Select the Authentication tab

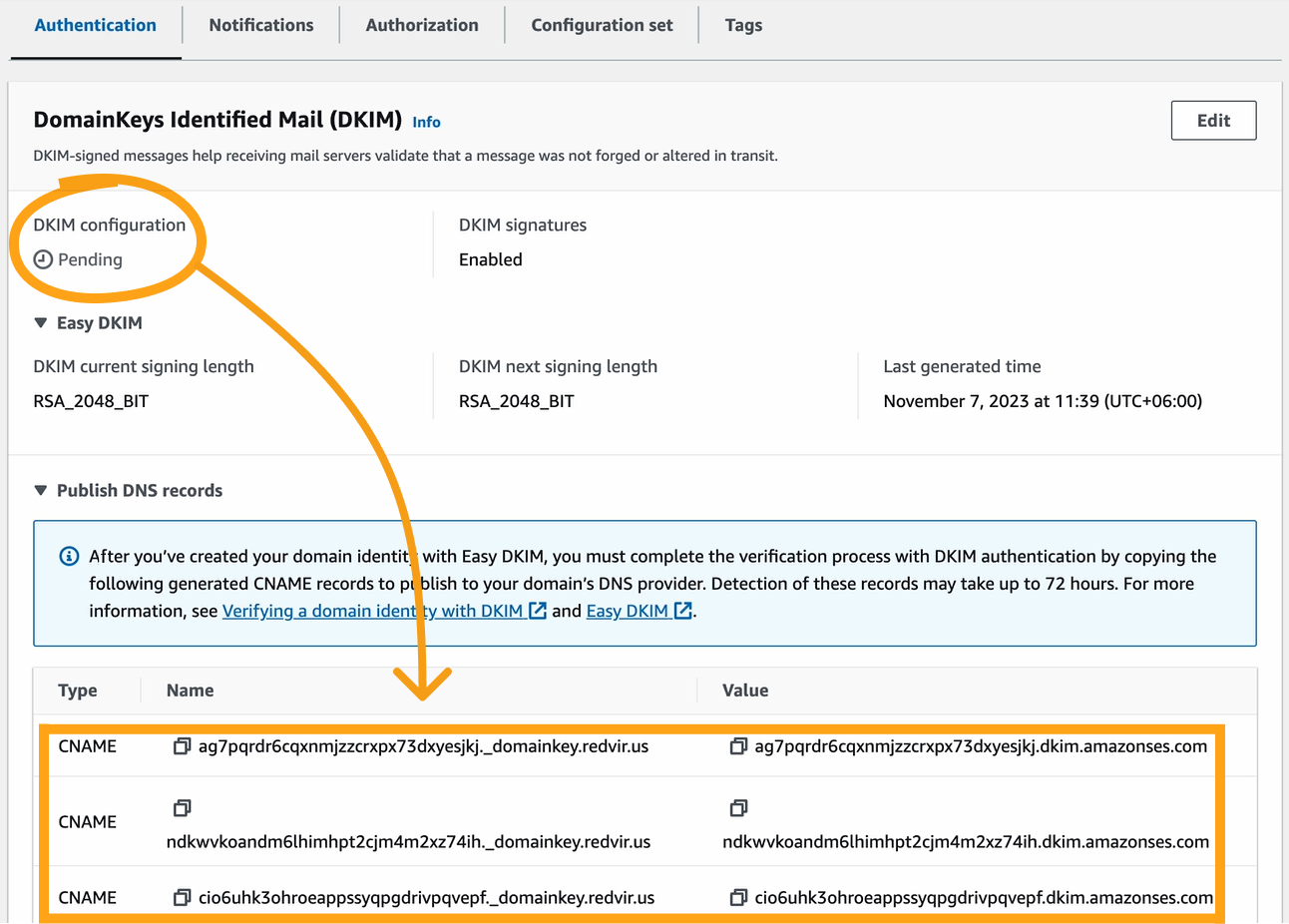click(x=96, y=26)
